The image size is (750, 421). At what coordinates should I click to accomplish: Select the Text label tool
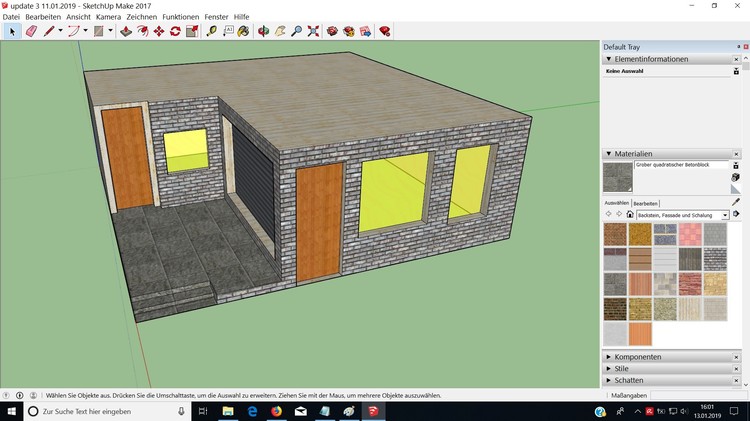(228, 32)
